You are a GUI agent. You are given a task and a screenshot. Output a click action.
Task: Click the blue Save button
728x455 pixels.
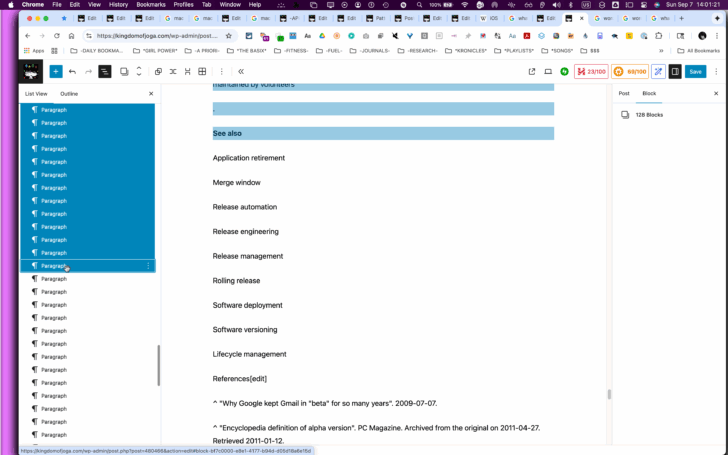[x=696, y=72]
